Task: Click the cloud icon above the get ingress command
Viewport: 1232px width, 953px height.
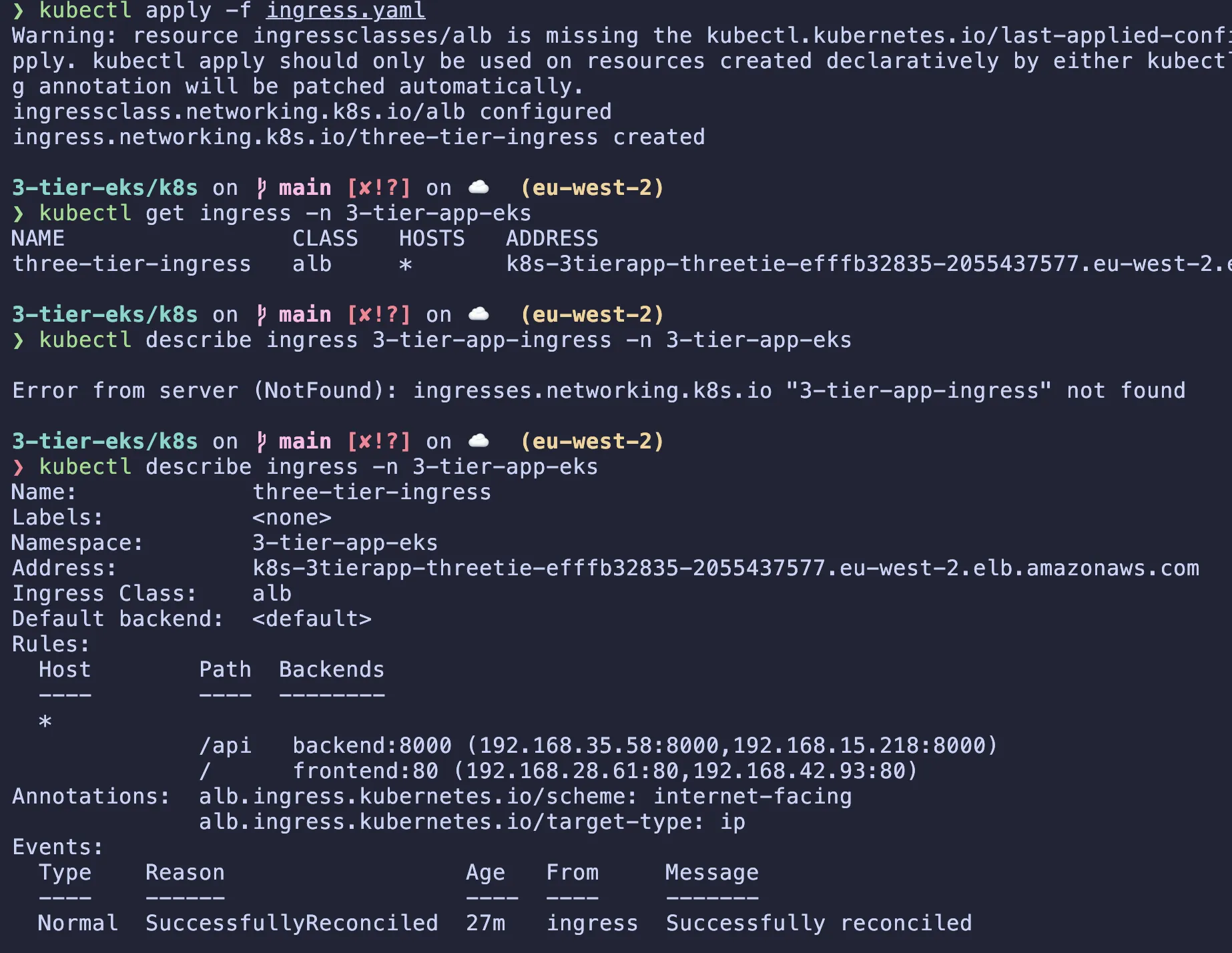Action: coord(479,188)
